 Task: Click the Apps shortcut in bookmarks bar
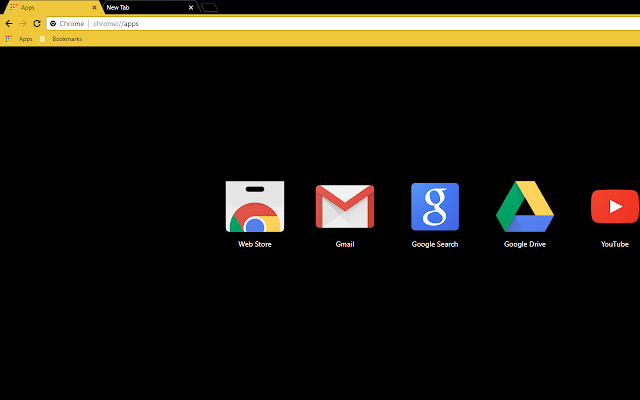click(19, 39)
